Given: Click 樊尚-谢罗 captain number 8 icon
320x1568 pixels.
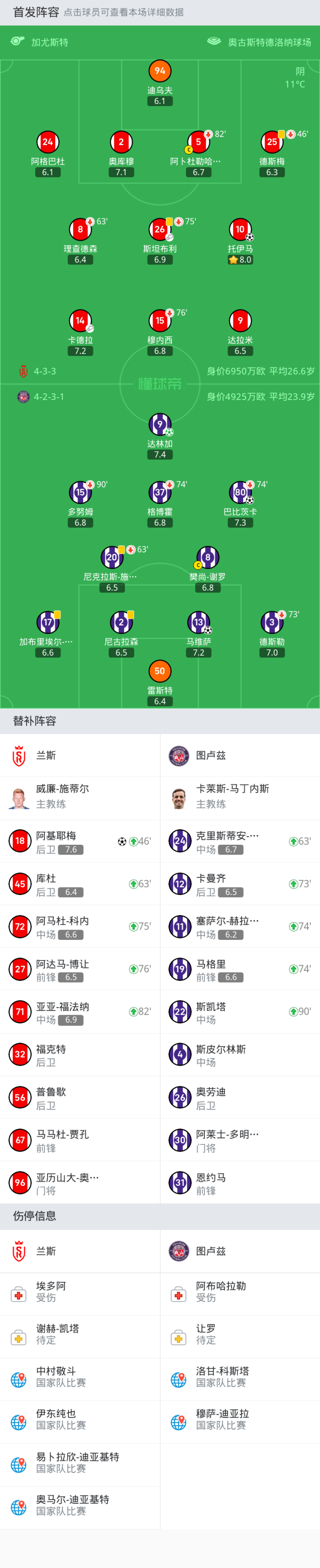Looking at the screenshot, I should click(208, 557).
